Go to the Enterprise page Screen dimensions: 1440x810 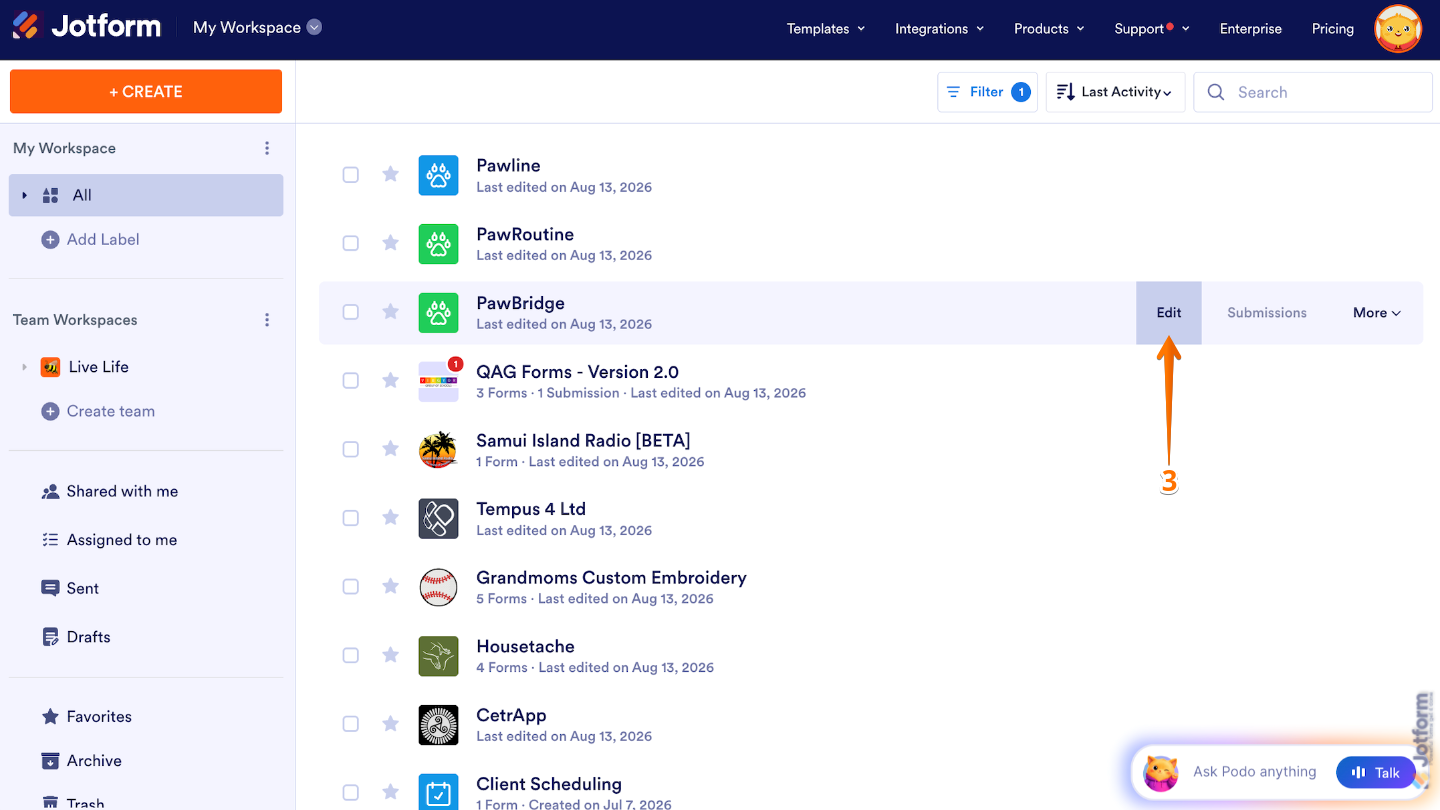[x=1250, y=29]
